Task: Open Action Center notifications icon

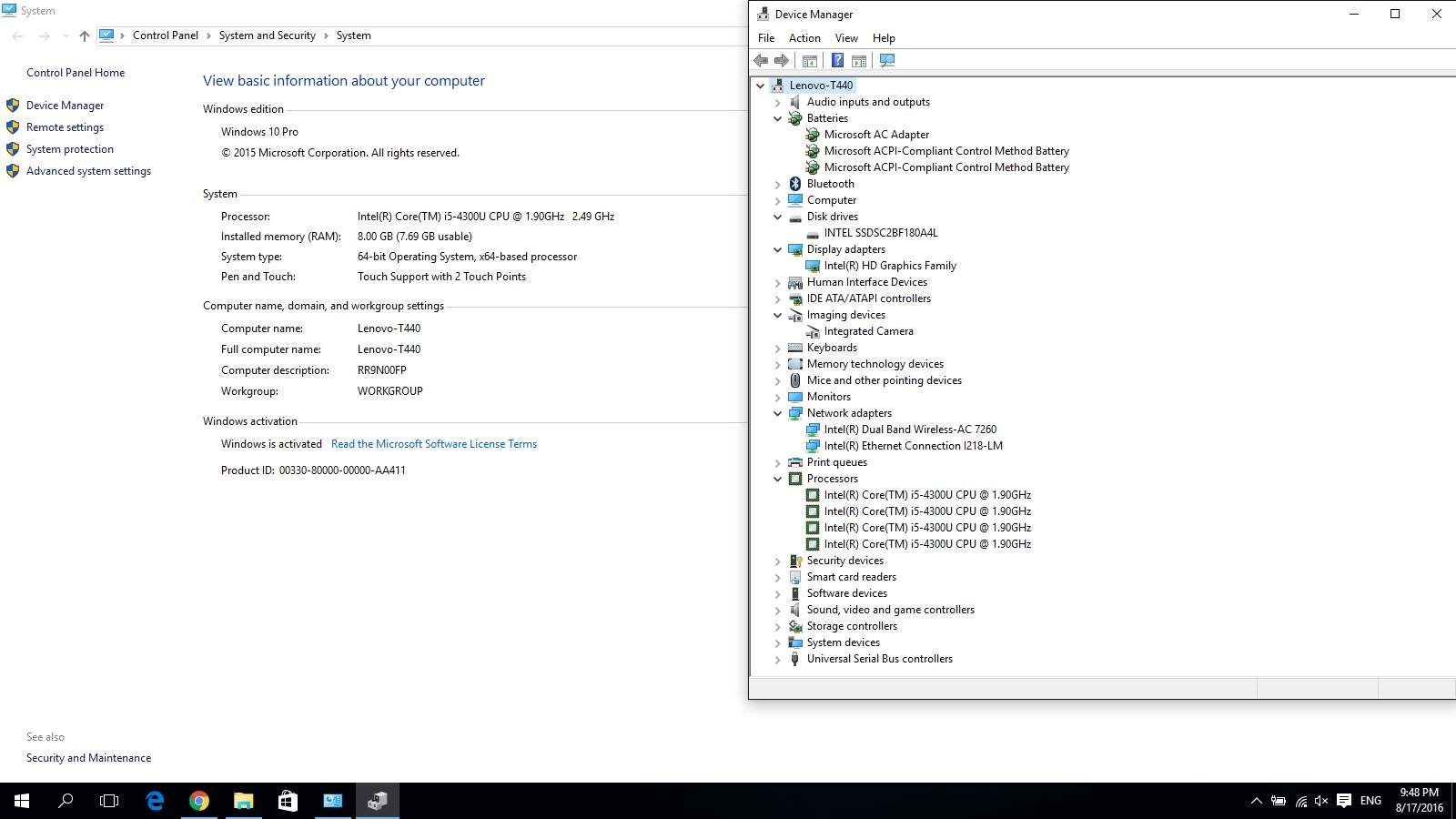Action: point(1344,801)
